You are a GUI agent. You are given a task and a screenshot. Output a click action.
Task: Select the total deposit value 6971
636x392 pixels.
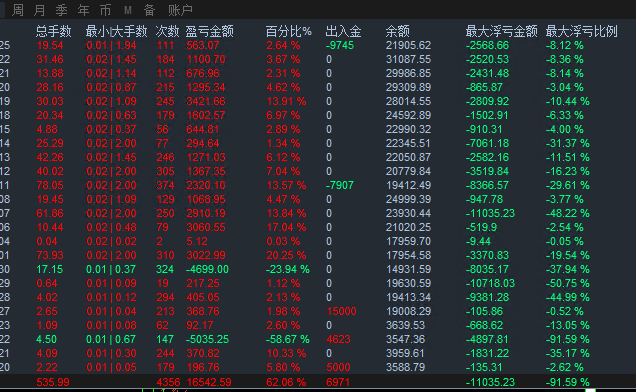[x=338, y=382]
